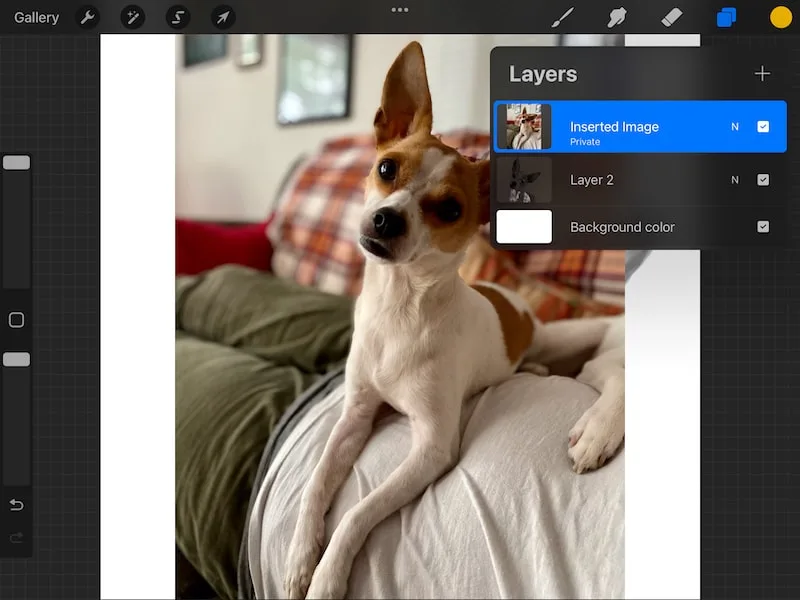The image size is (800, 600).
Task: Select Layer 2 in the Layers panel
Action: (640, 180)
